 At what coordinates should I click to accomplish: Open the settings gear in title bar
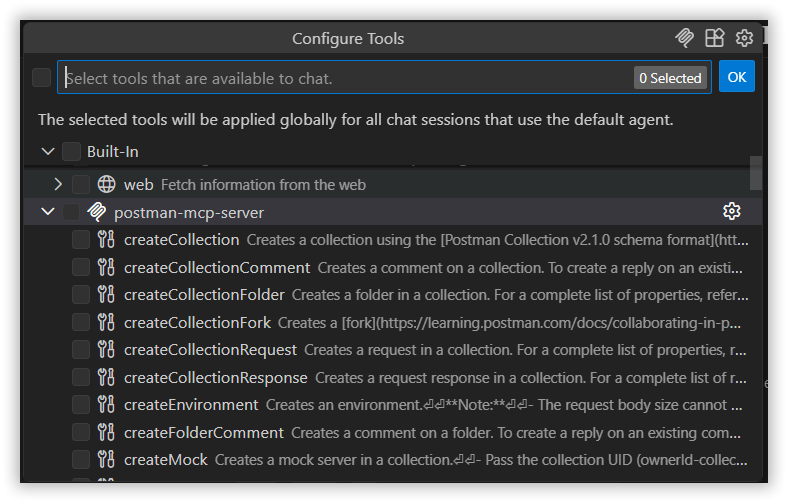click(x=744, y=38)
